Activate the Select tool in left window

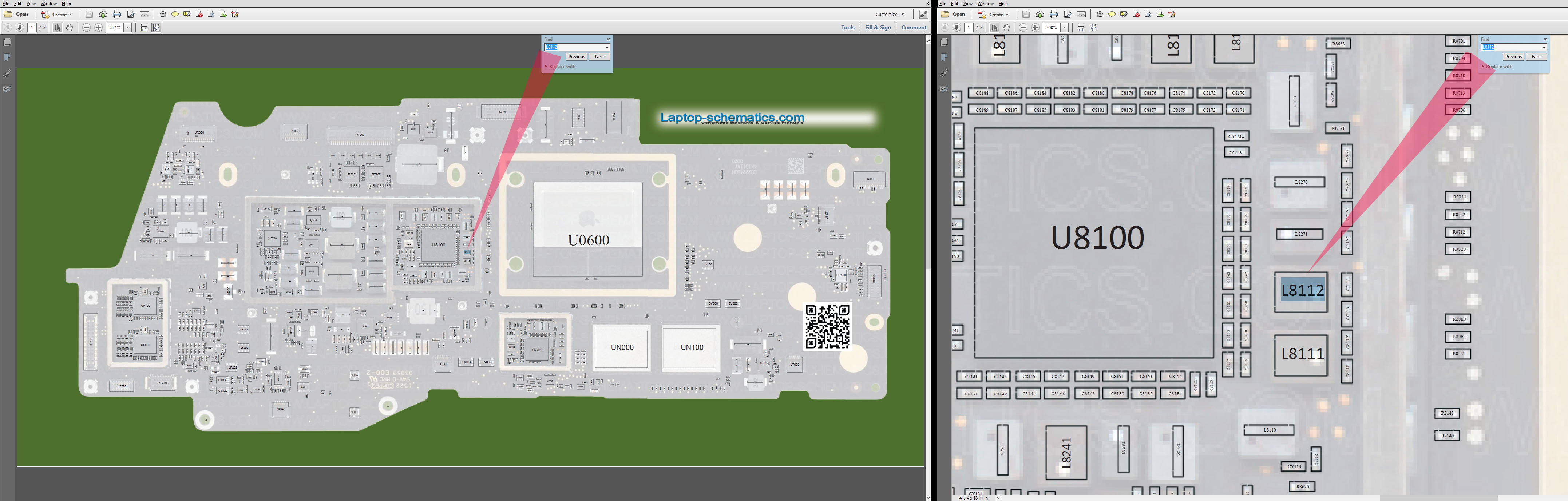[x=58, y=27]
